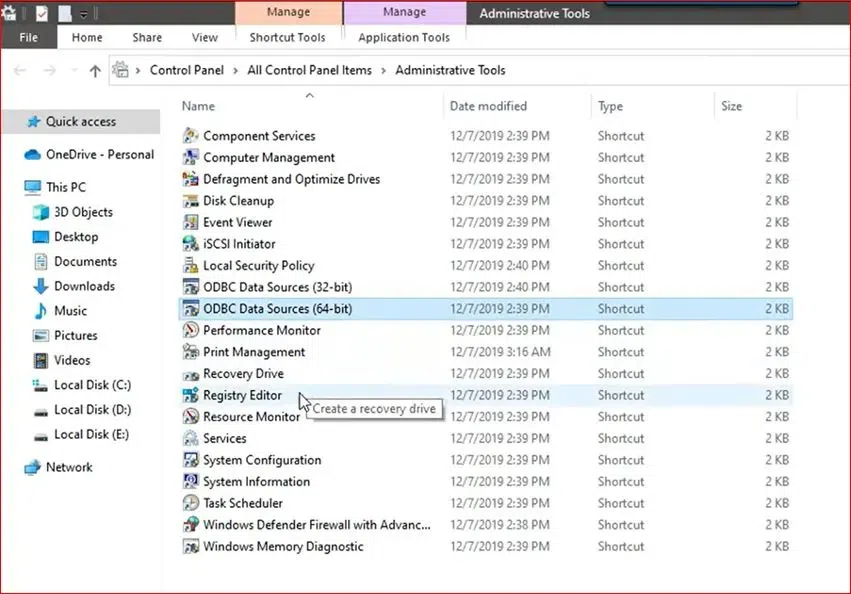Click the System Information icon
851x594 pixels.
point(190,482)
